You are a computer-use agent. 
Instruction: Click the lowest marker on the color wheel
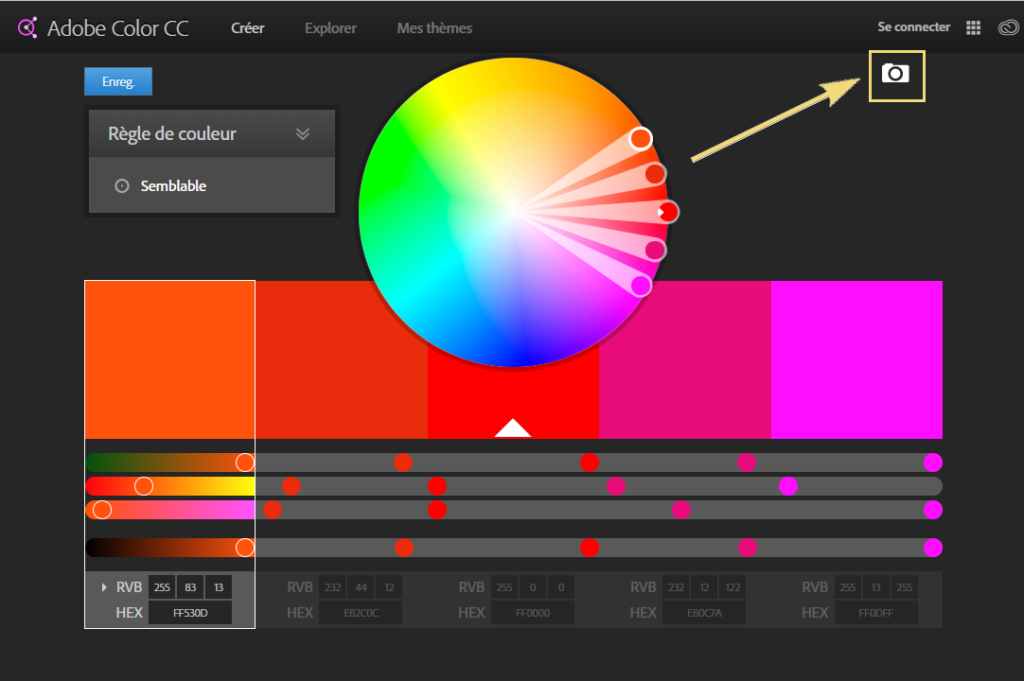click(640, 286)
